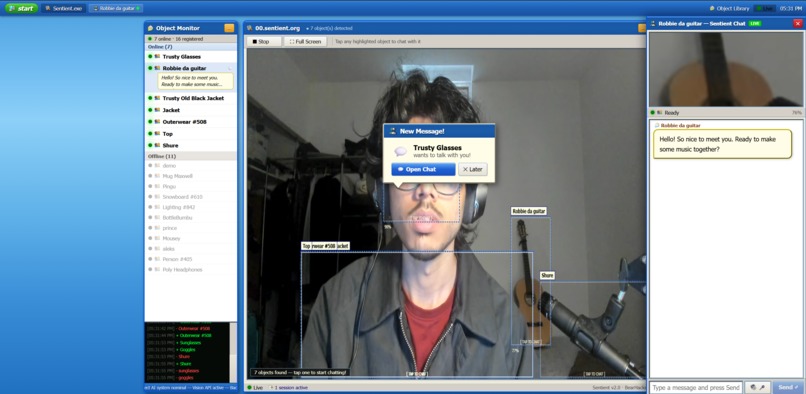
Task: Click the Shure object icon in list
Action: [157, 146]
